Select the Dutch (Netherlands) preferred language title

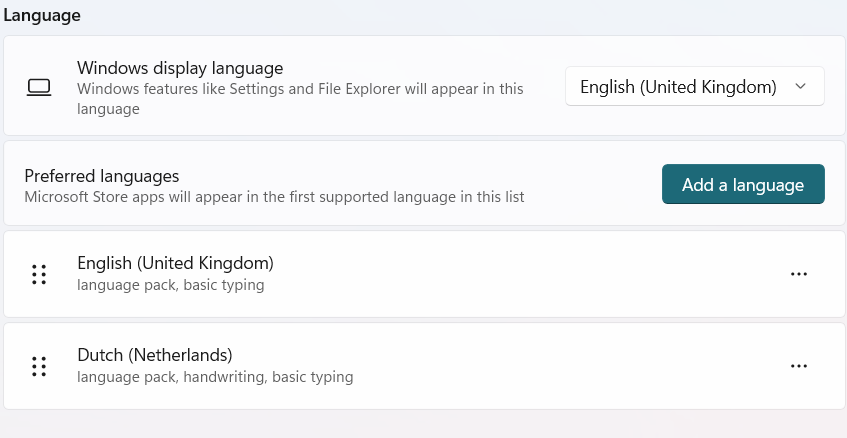pyautogui.click(x=155, y=355)
